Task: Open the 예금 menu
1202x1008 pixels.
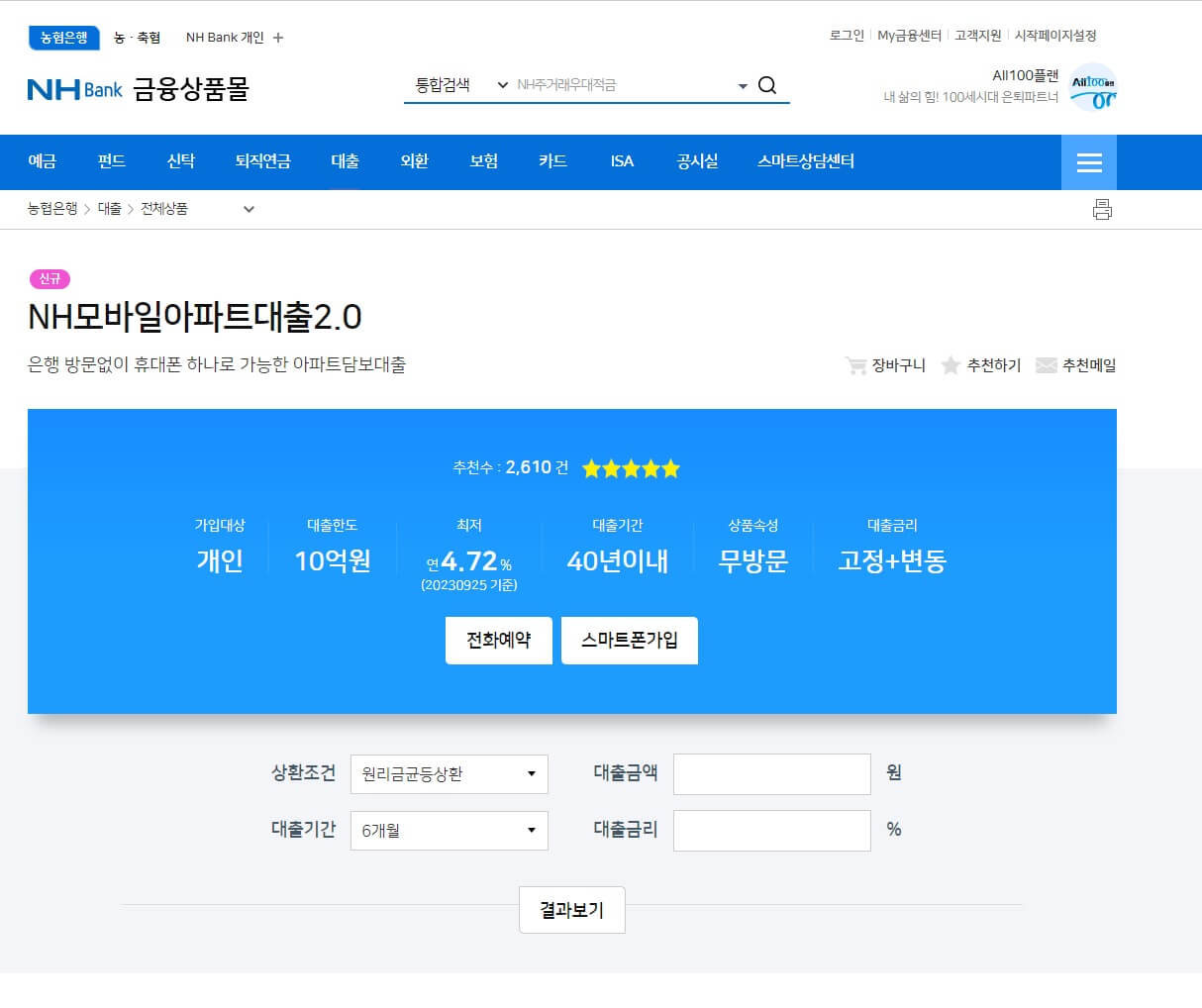Action: [x=43, y=161]
